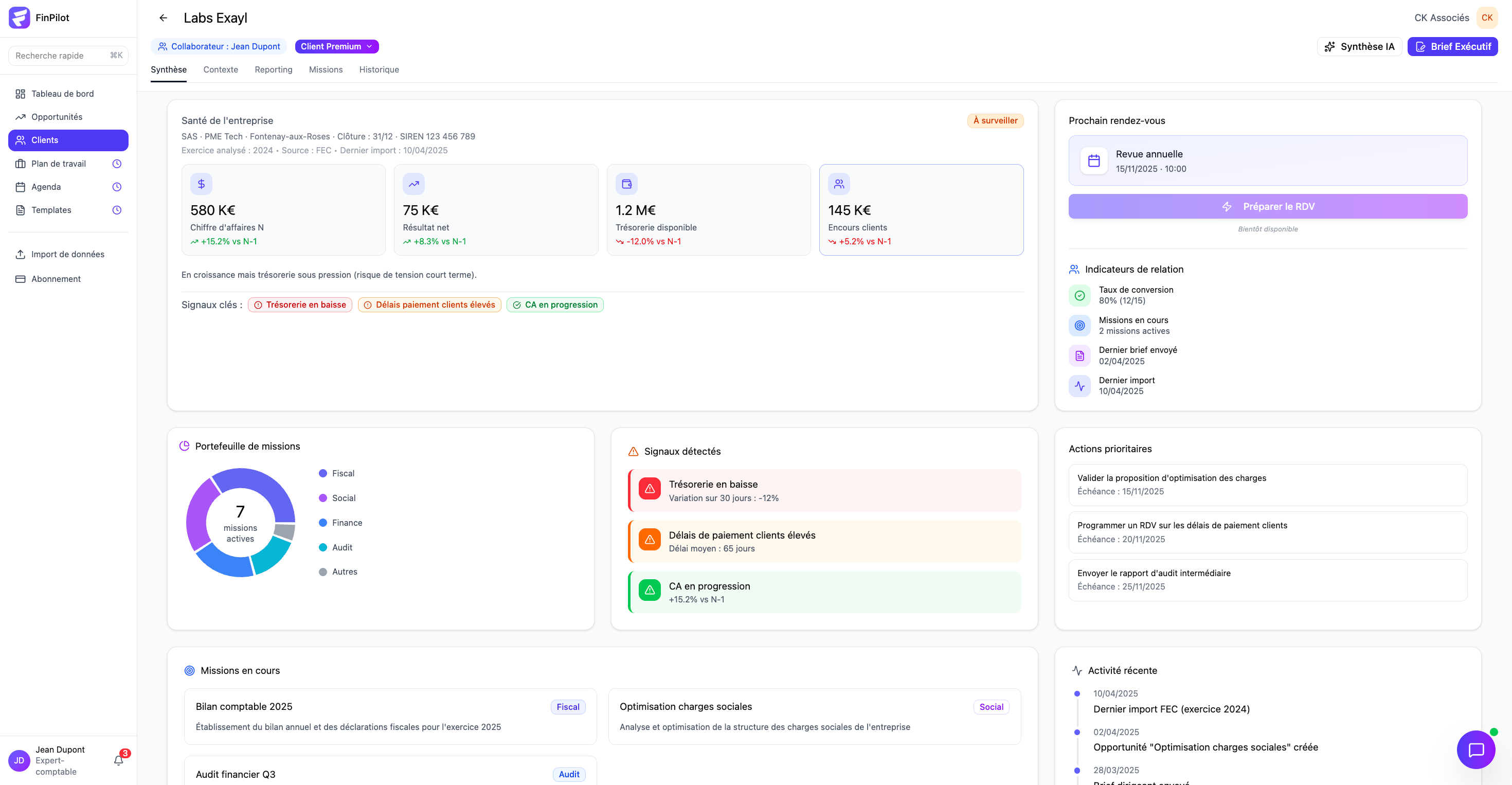Click the CK avatar in the header
The height and width of the screenshot is (785, 1512).
(x=1487, y=17)
